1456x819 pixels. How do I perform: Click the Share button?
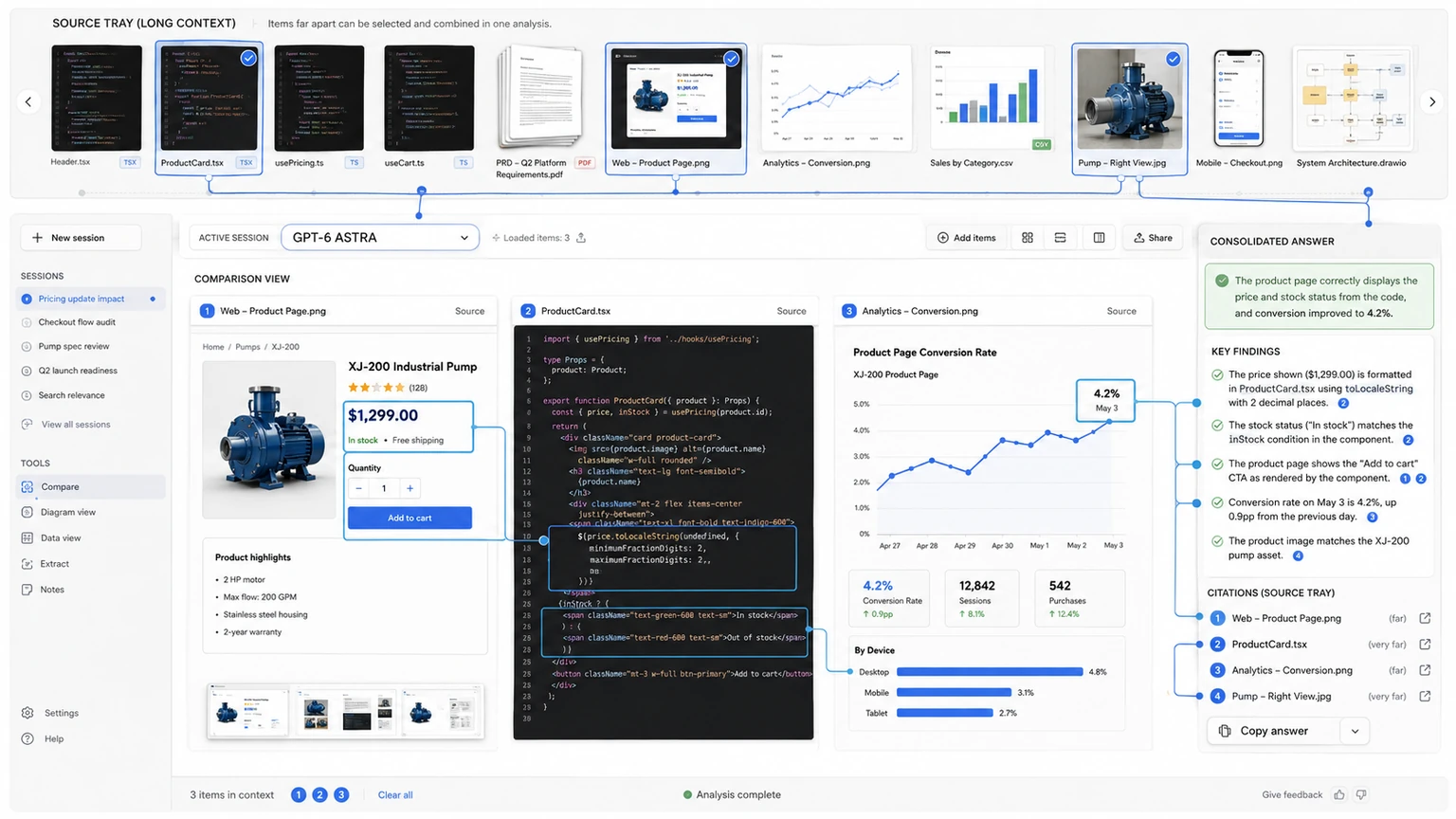click(1153, 238)
